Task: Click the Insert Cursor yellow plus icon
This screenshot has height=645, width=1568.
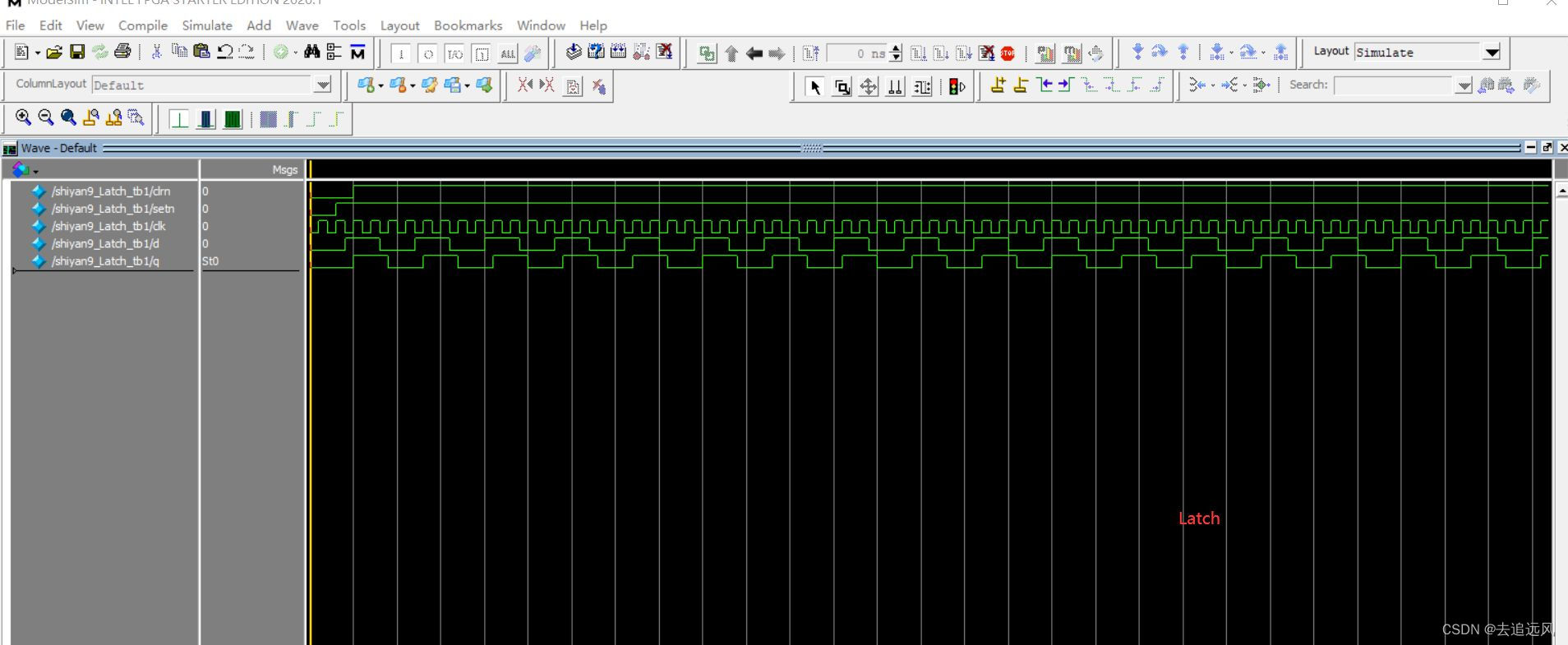Action: [x=998, y=85]
